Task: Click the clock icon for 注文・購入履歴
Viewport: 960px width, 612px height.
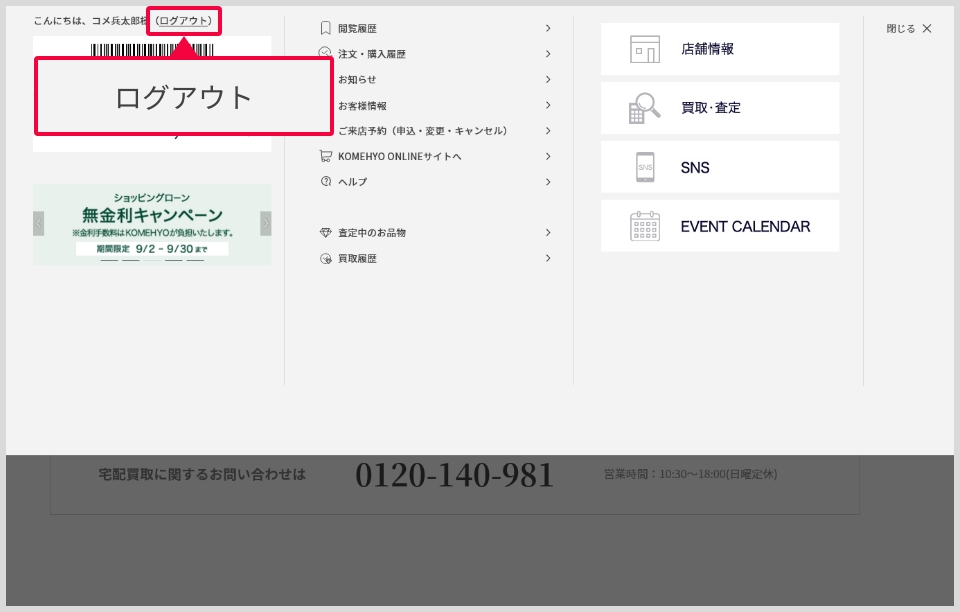Action: tap(325, 54)
